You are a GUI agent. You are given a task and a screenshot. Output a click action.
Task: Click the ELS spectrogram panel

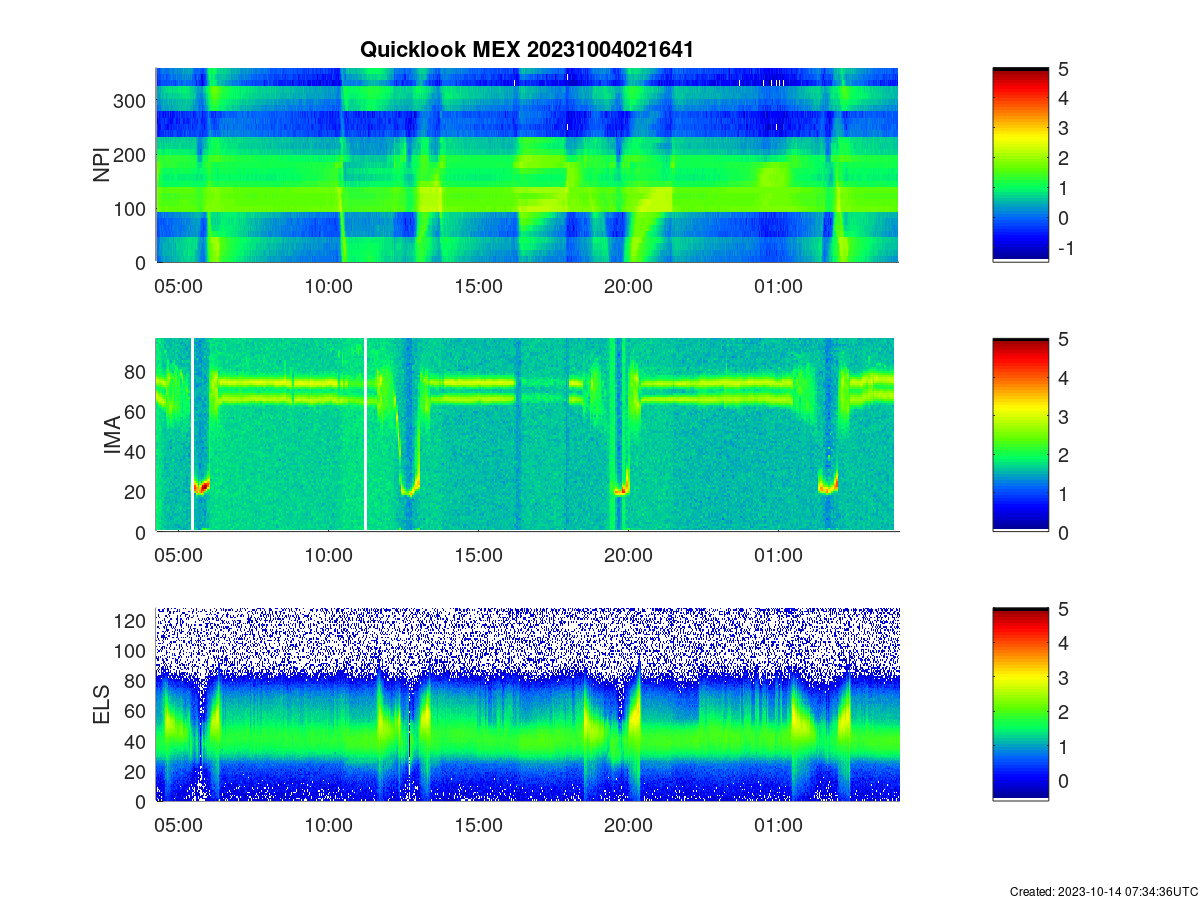(527, 704)
